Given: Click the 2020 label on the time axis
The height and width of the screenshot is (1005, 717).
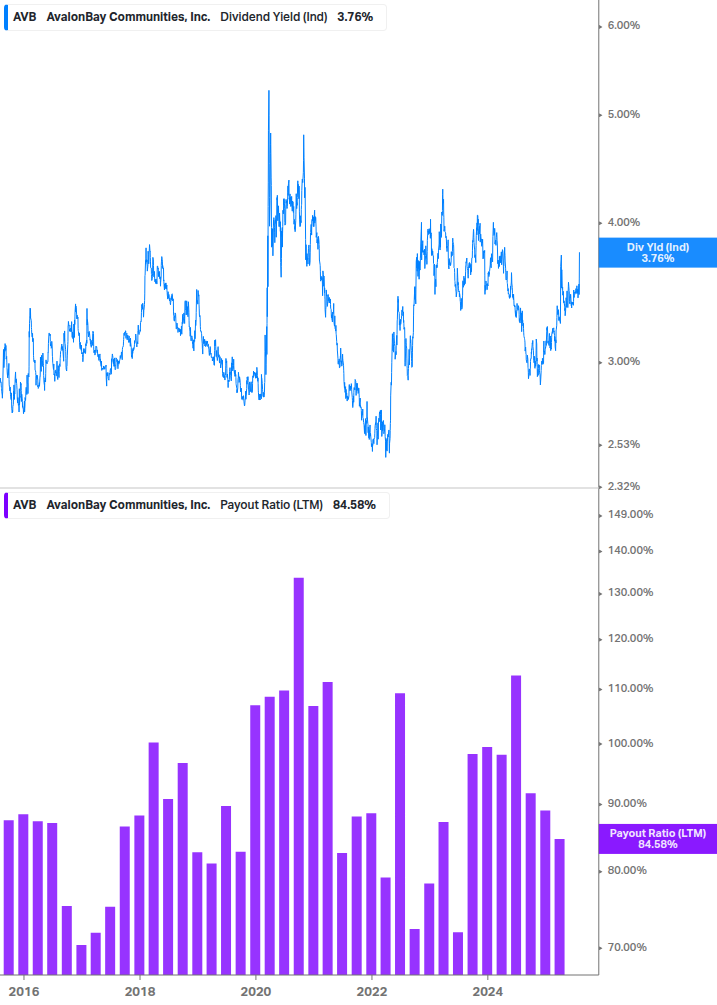Looking at the screenshot, I should click(256, 992).
